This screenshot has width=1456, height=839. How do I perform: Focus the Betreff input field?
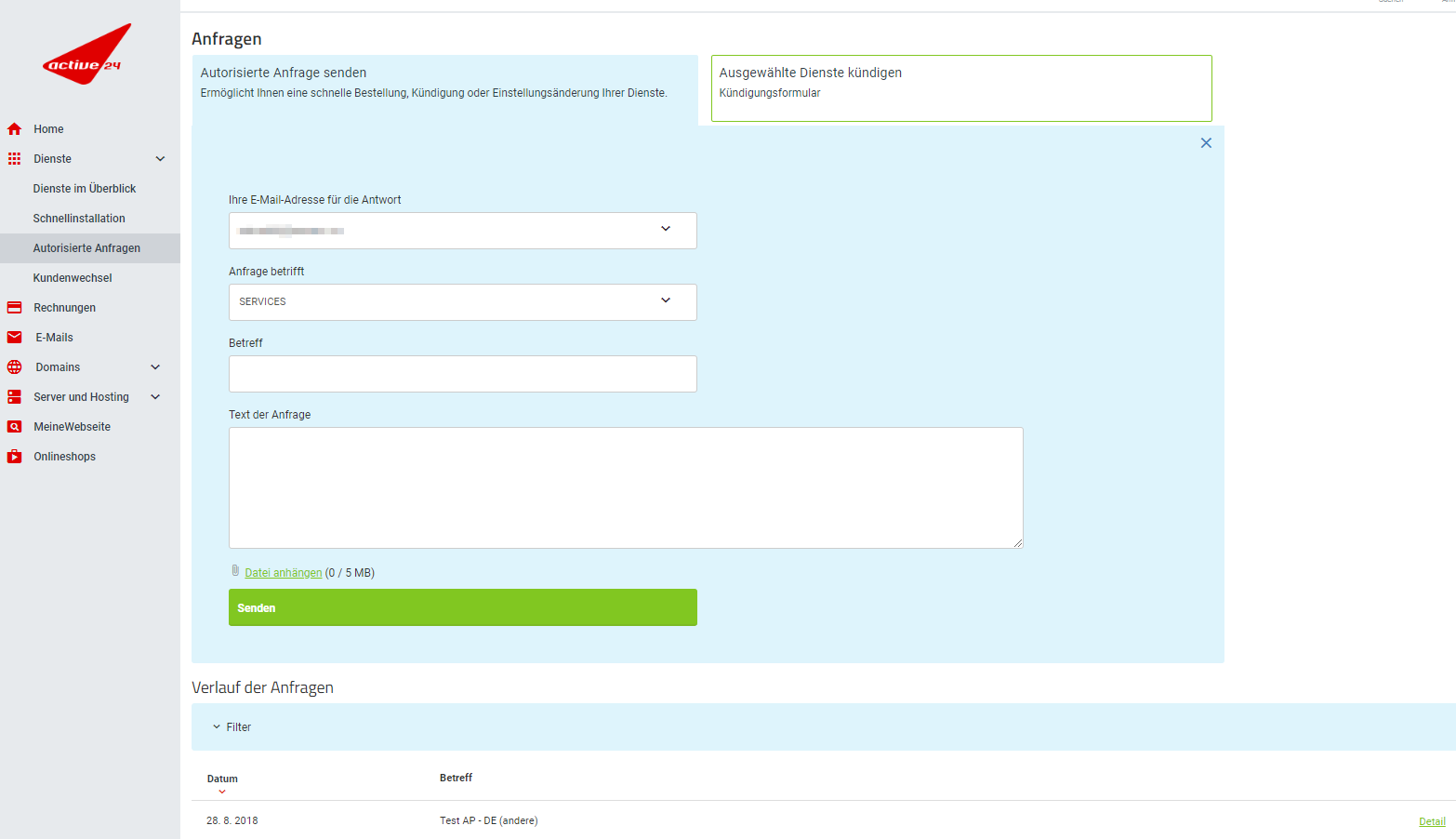pos(462,374)
